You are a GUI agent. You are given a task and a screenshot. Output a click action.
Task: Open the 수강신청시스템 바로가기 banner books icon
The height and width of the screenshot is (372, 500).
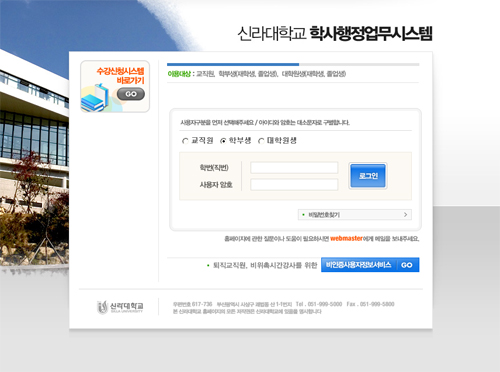coord(95,97)
